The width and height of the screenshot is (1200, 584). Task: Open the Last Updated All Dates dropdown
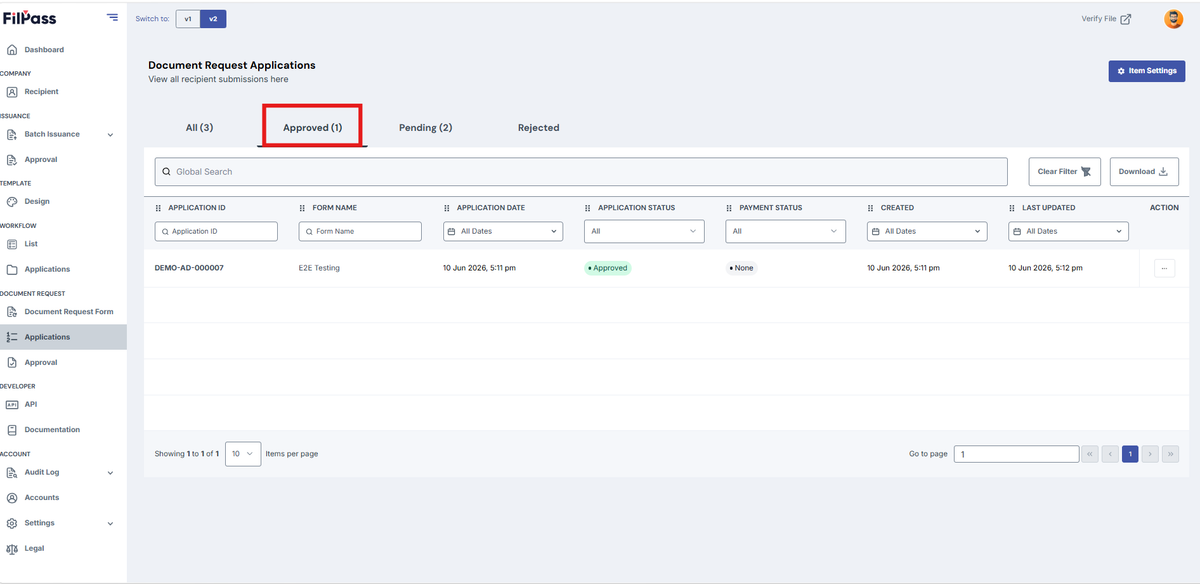[x=1068, y=231]
